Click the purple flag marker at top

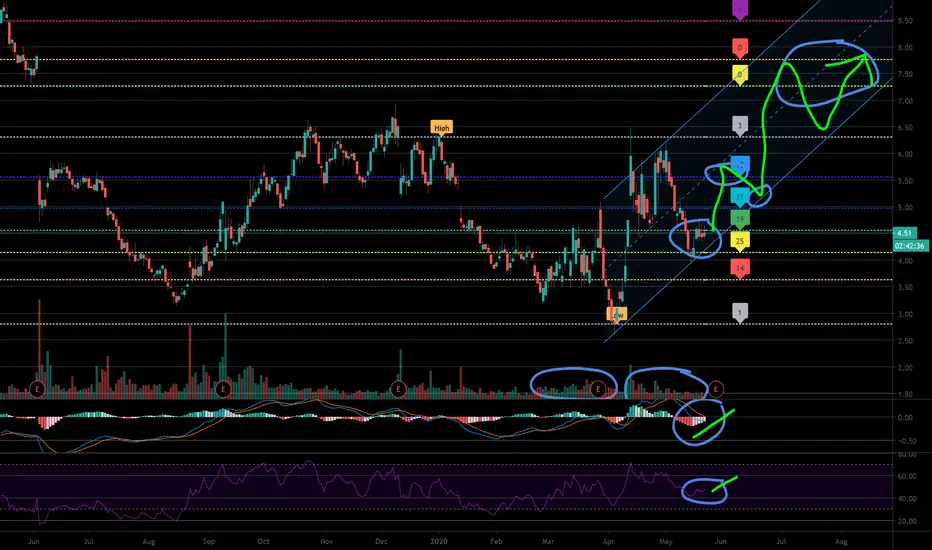pyautogui.click(x=739, y=10)
